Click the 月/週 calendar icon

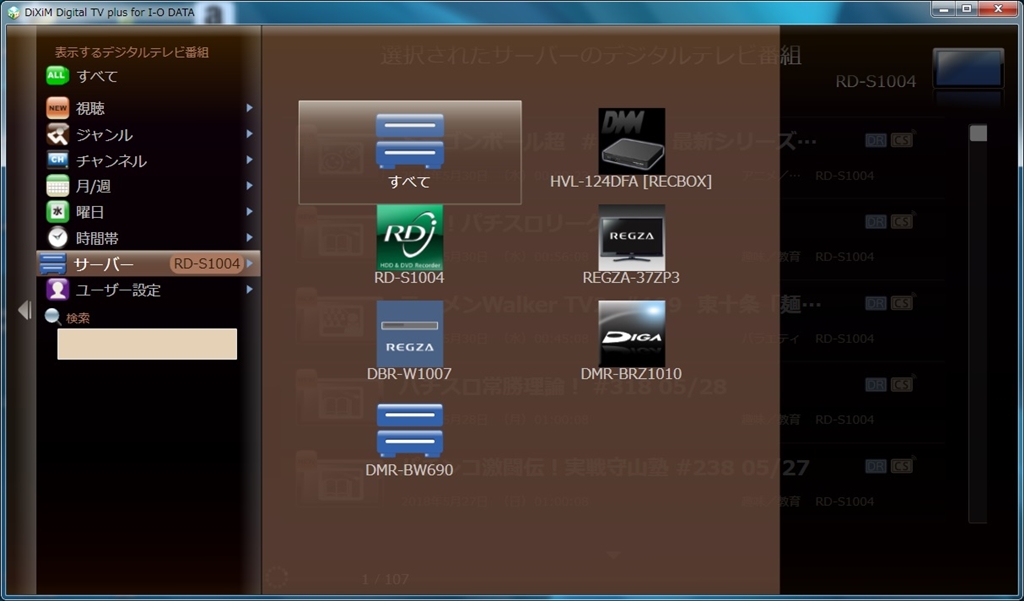click(57, 186)
